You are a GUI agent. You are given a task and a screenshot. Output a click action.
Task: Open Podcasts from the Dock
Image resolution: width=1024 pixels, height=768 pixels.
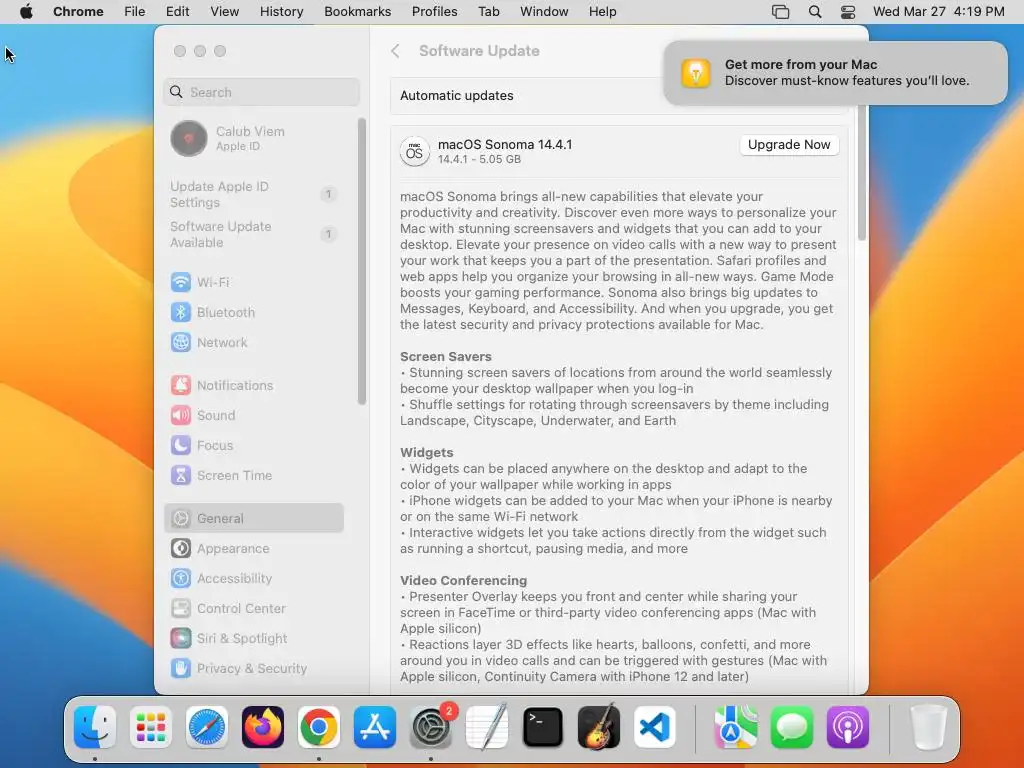[x=848, y=727]
